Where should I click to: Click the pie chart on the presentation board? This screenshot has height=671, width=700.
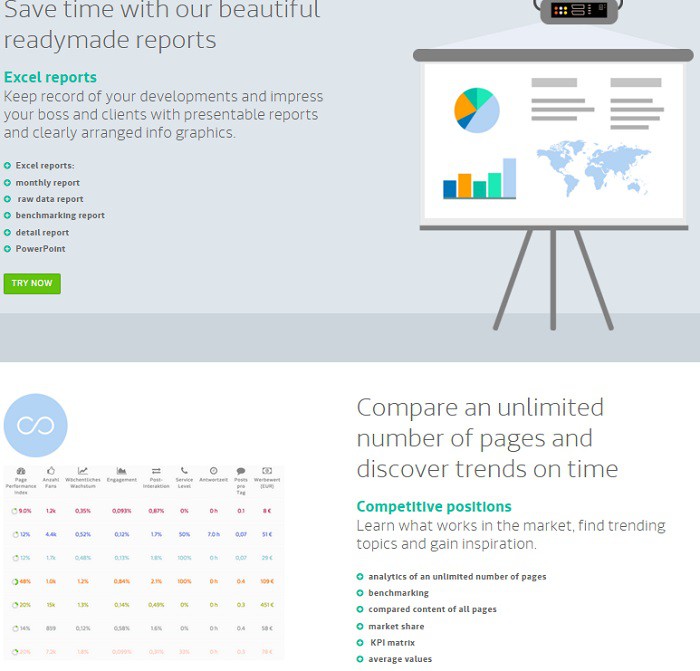pyautogui.click(x=476, y=110)
